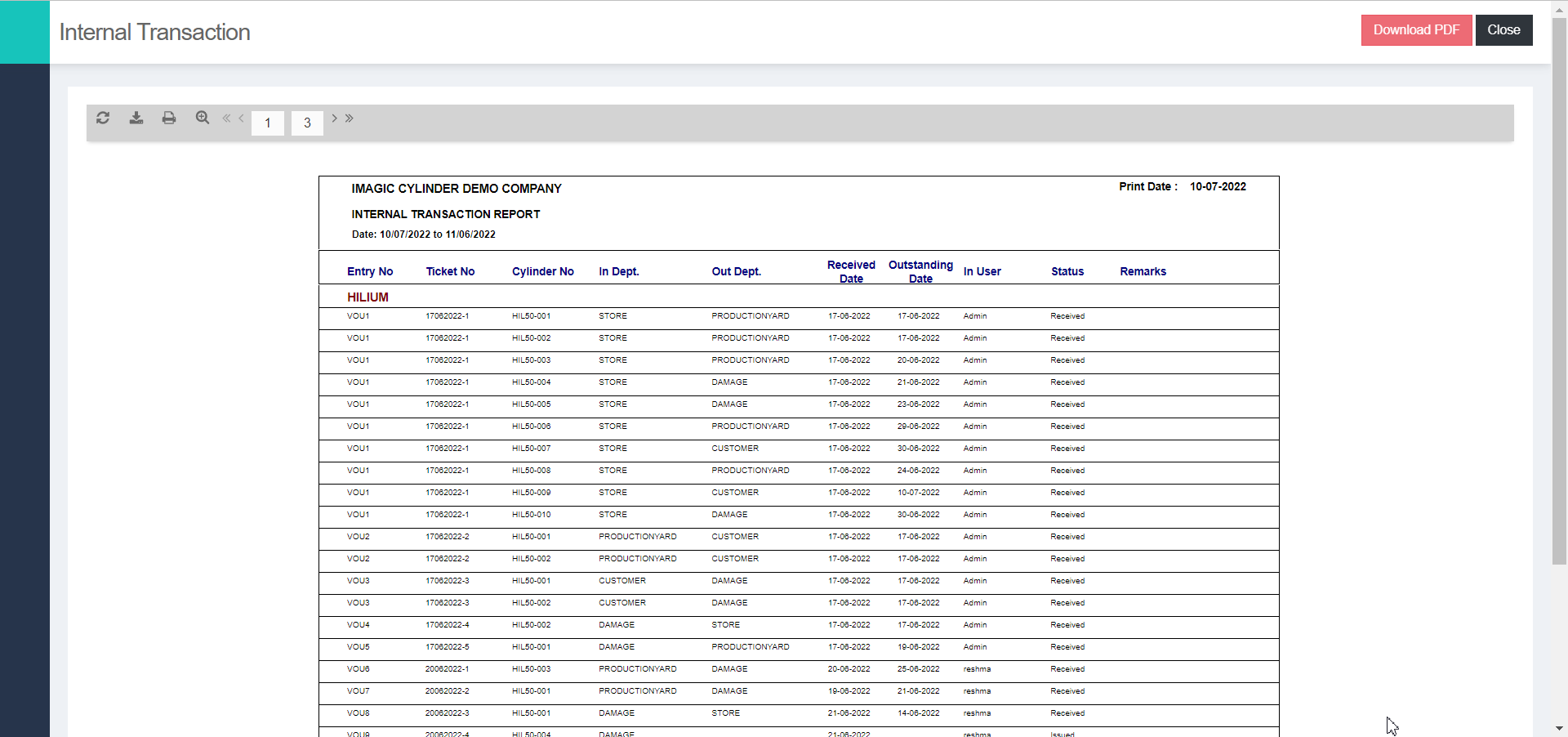Click the VOU4 entry number

point(359,625)
